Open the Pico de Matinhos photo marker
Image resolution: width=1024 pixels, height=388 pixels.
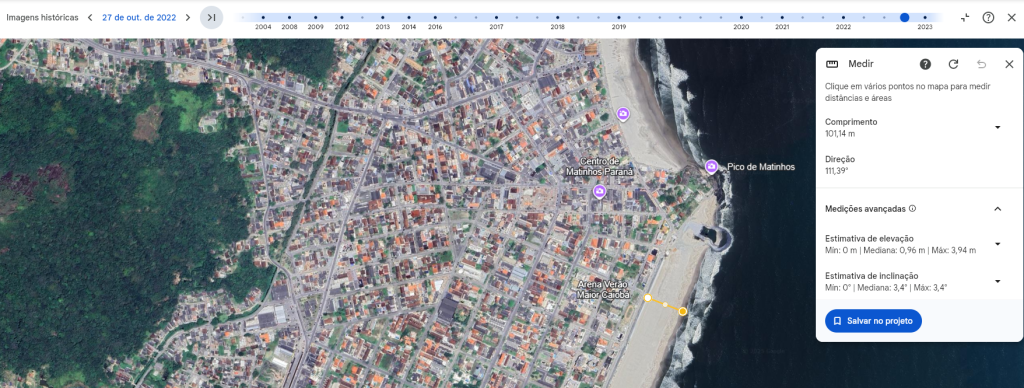click(712, 167)
